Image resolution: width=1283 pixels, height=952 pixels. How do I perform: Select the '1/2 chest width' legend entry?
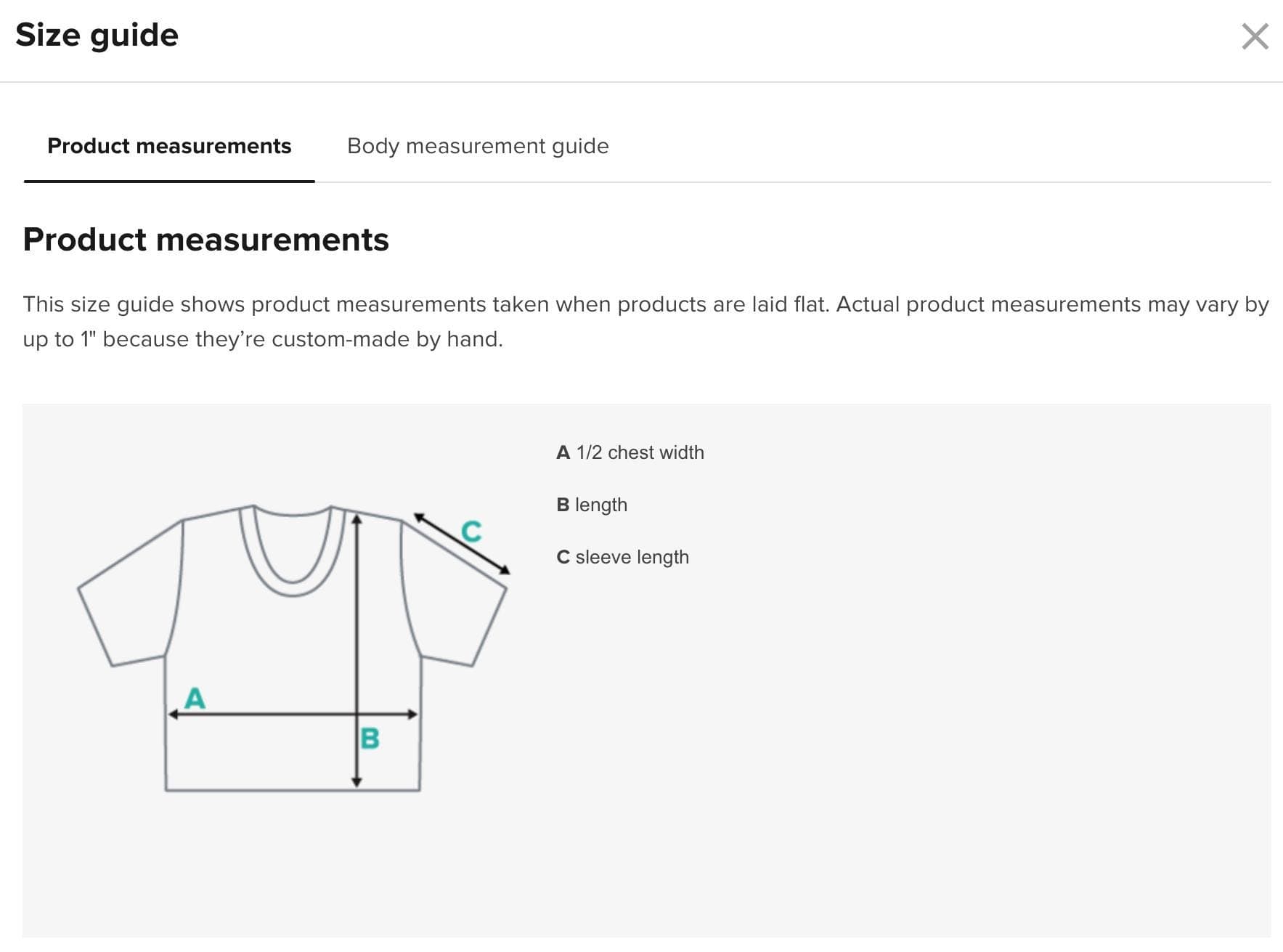[x=630, y=452]
